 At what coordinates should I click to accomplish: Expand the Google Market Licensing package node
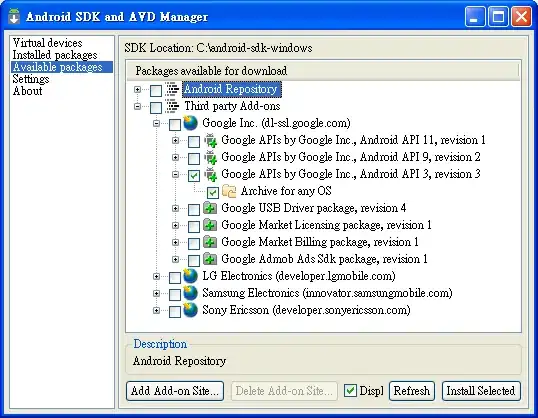175,225
